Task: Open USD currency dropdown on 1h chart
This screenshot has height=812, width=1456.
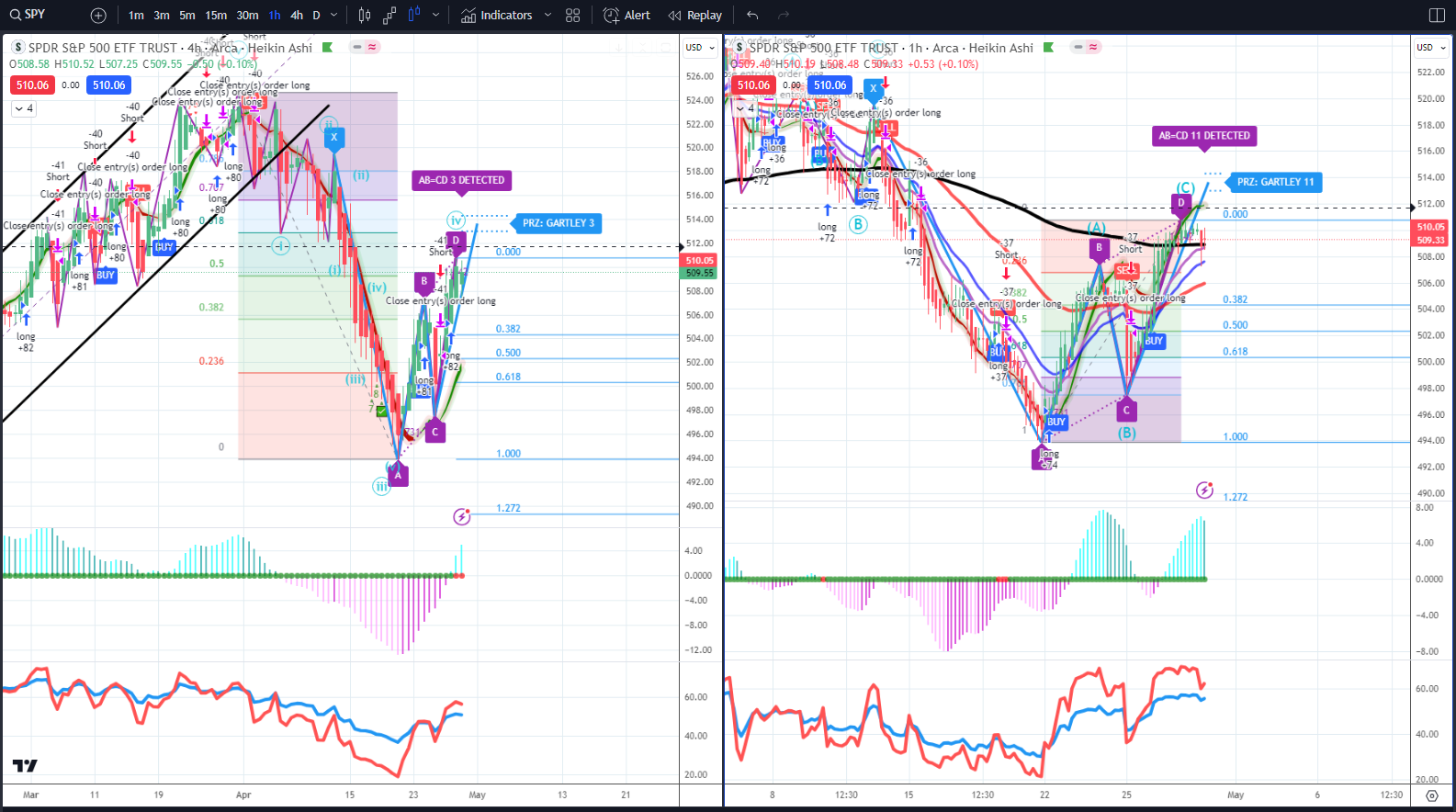Action: pos(1430,47)
